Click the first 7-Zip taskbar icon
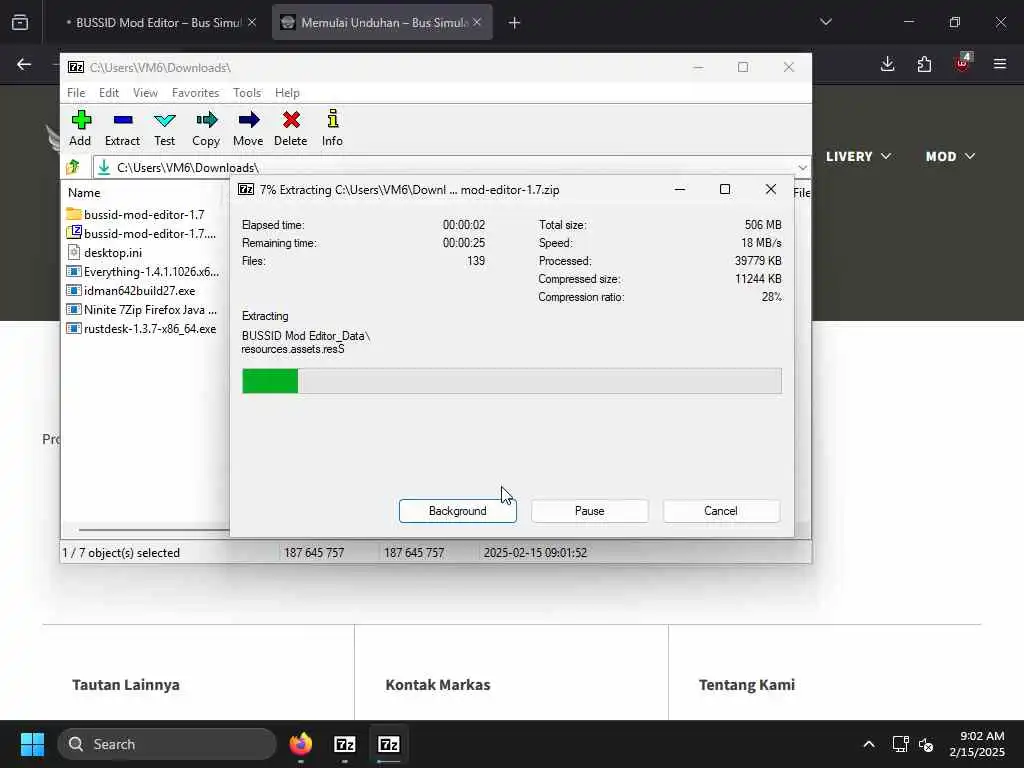The height and width of the screenshot is (768, 1024). pyautogui.click(x=345, y=744)
